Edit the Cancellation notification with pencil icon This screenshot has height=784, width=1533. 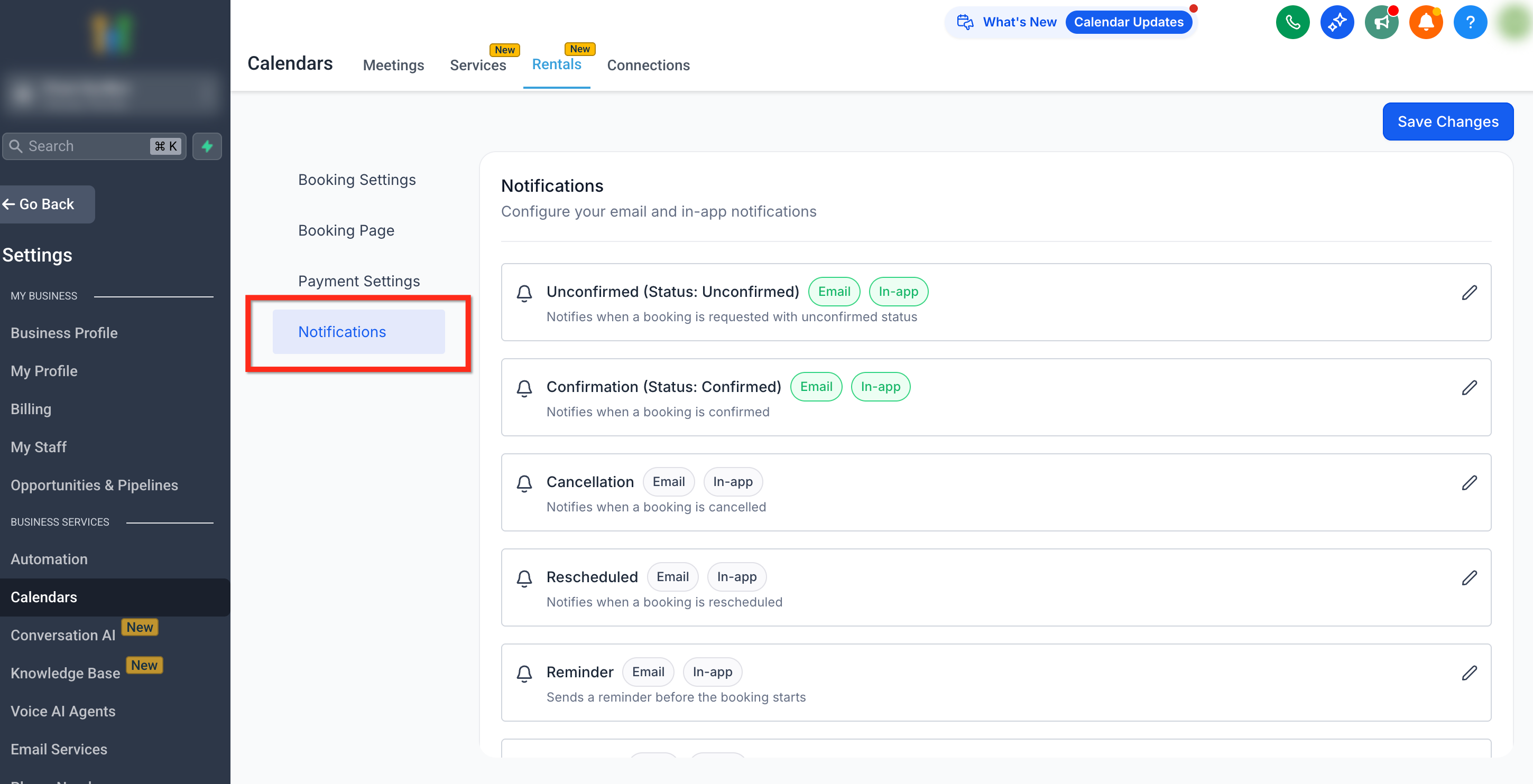(x=1469, y=483)
